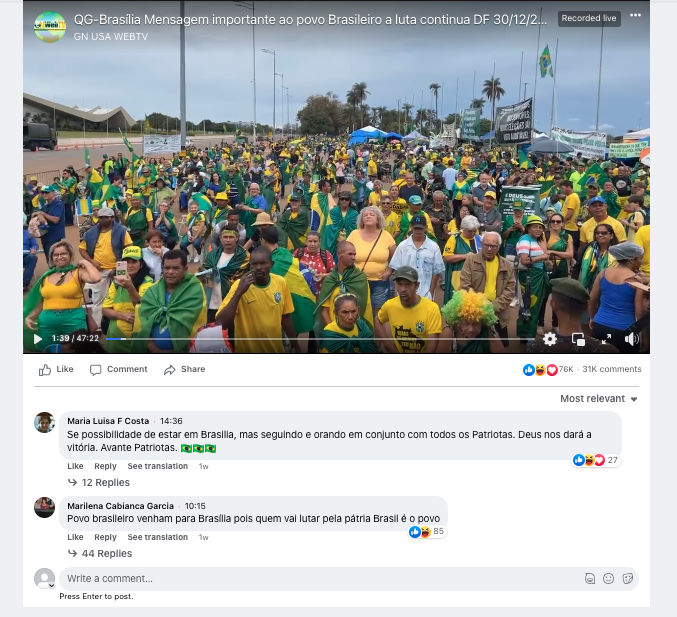See translation of Marilena's comment
The height and width of the screenshot is (617, 677).
tap(158, 537)
